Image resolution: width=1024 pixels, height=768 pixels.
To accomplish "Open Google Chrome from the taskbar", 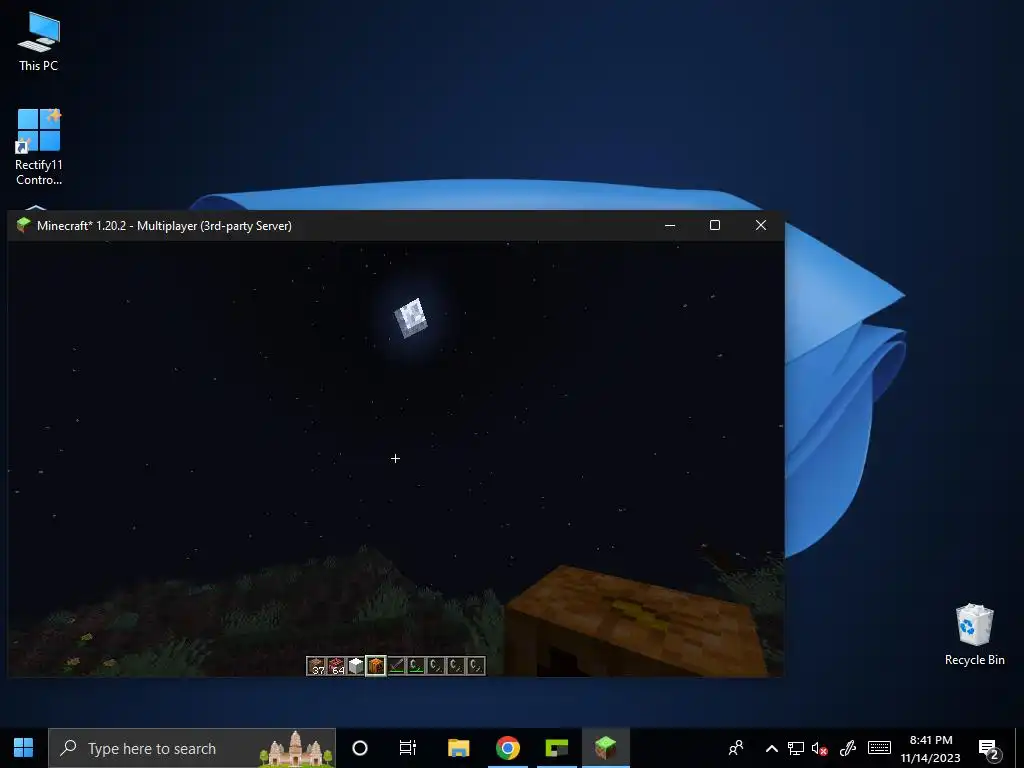I will (507, 748).
